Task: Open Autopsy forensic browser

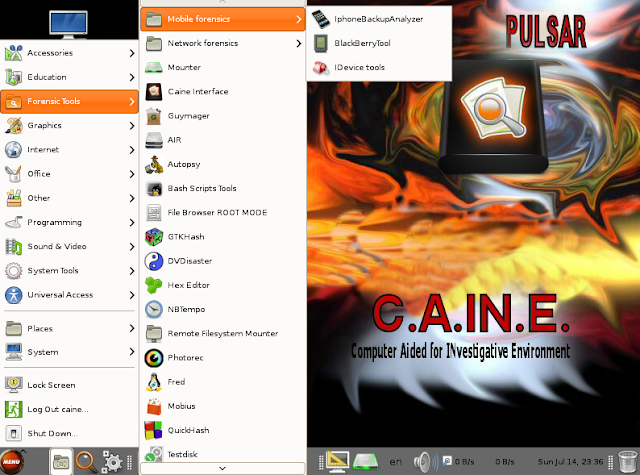Action: [222, 164]
